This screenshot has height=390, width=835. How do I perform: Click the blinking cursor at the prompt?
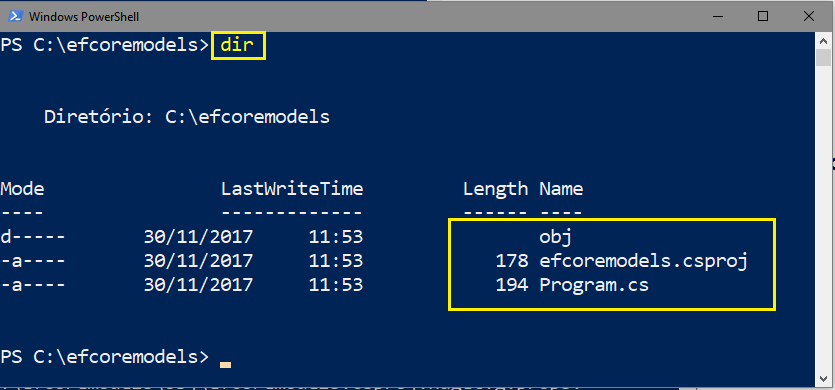pyautogui.click(x=225, y=365)
